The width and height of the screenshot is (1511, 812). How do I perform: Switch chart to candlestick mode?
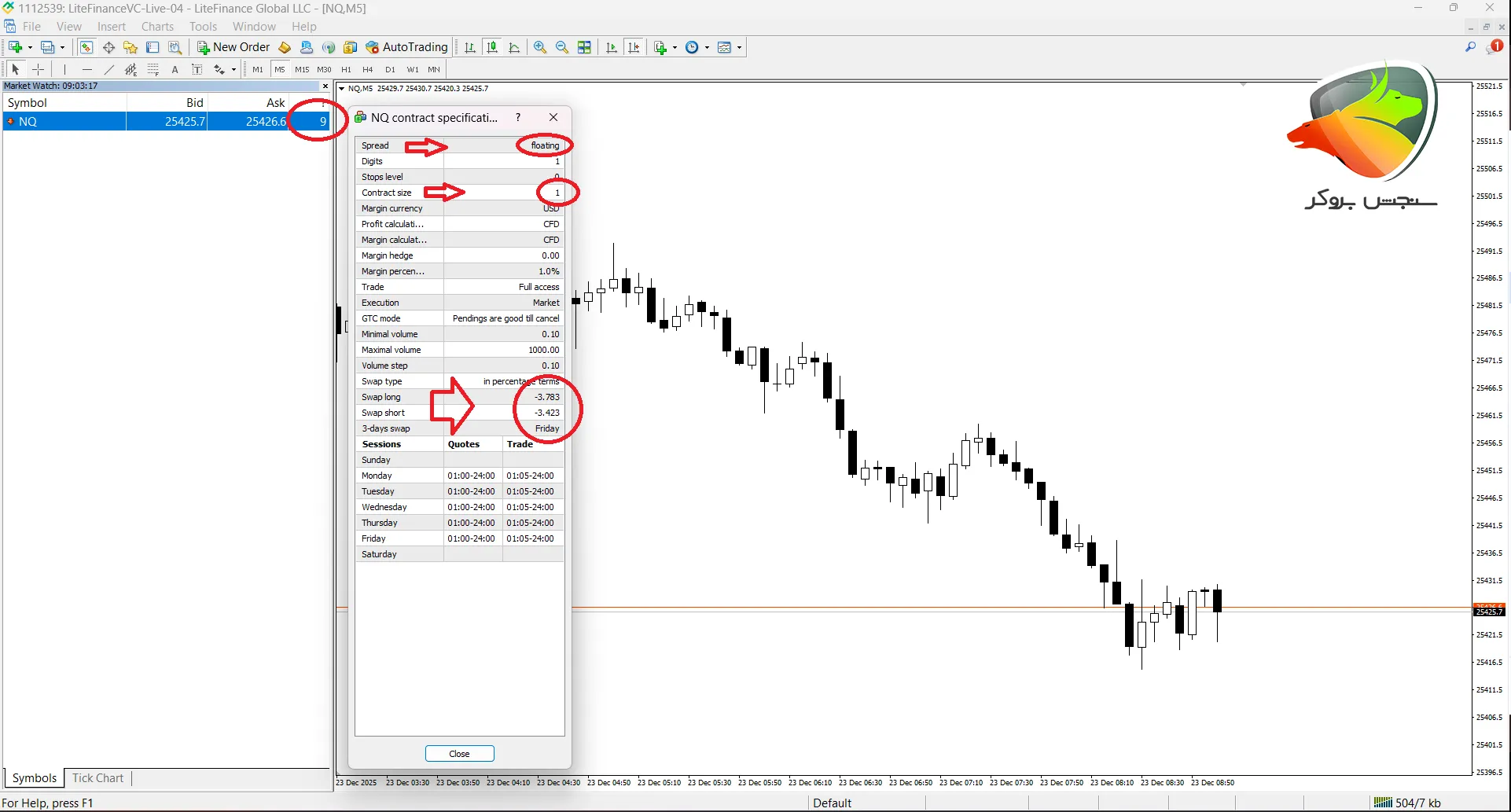(x=492, y=47)
